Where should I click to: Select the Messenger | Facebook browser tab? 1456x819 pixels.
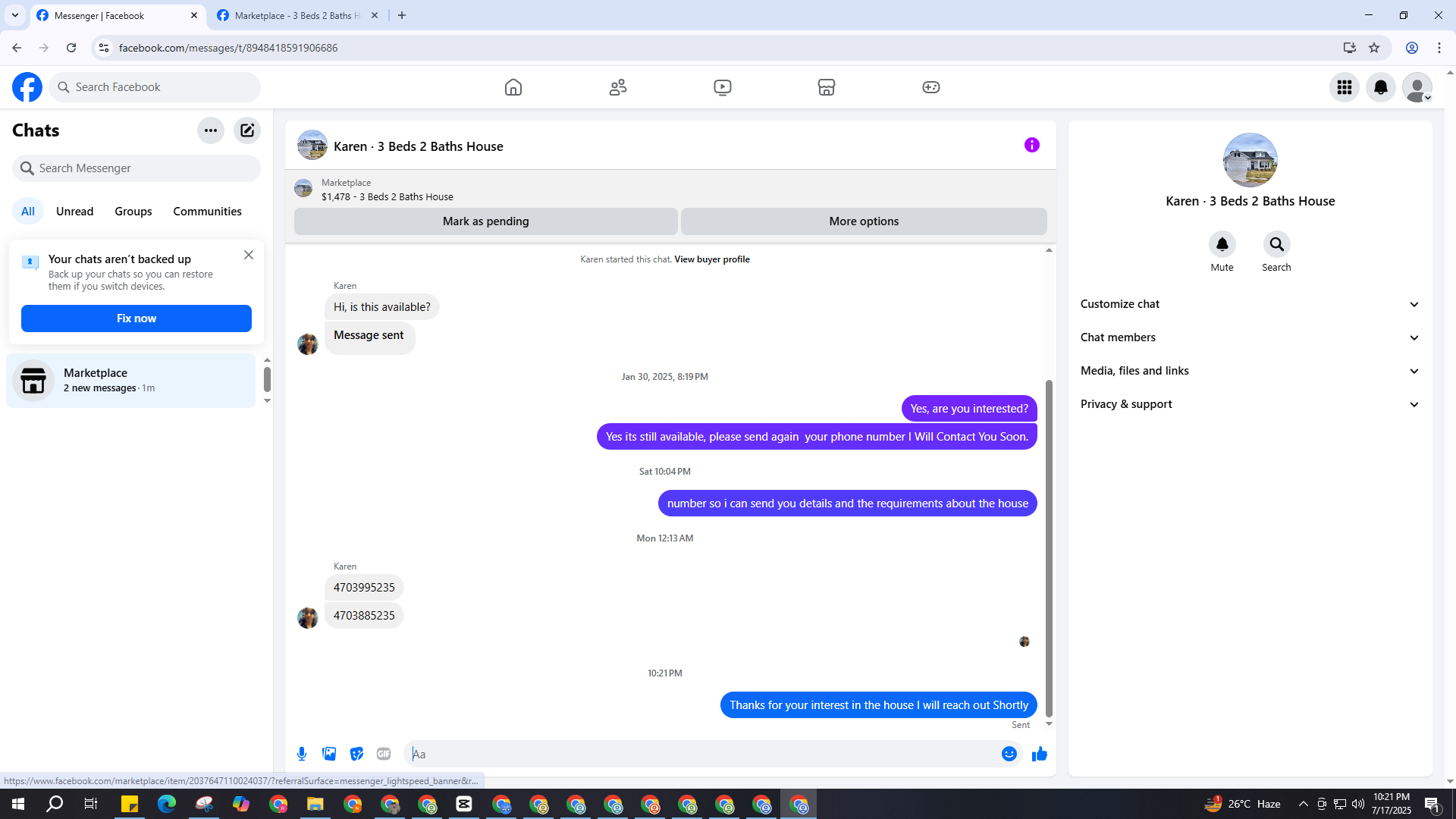[118, 15]
